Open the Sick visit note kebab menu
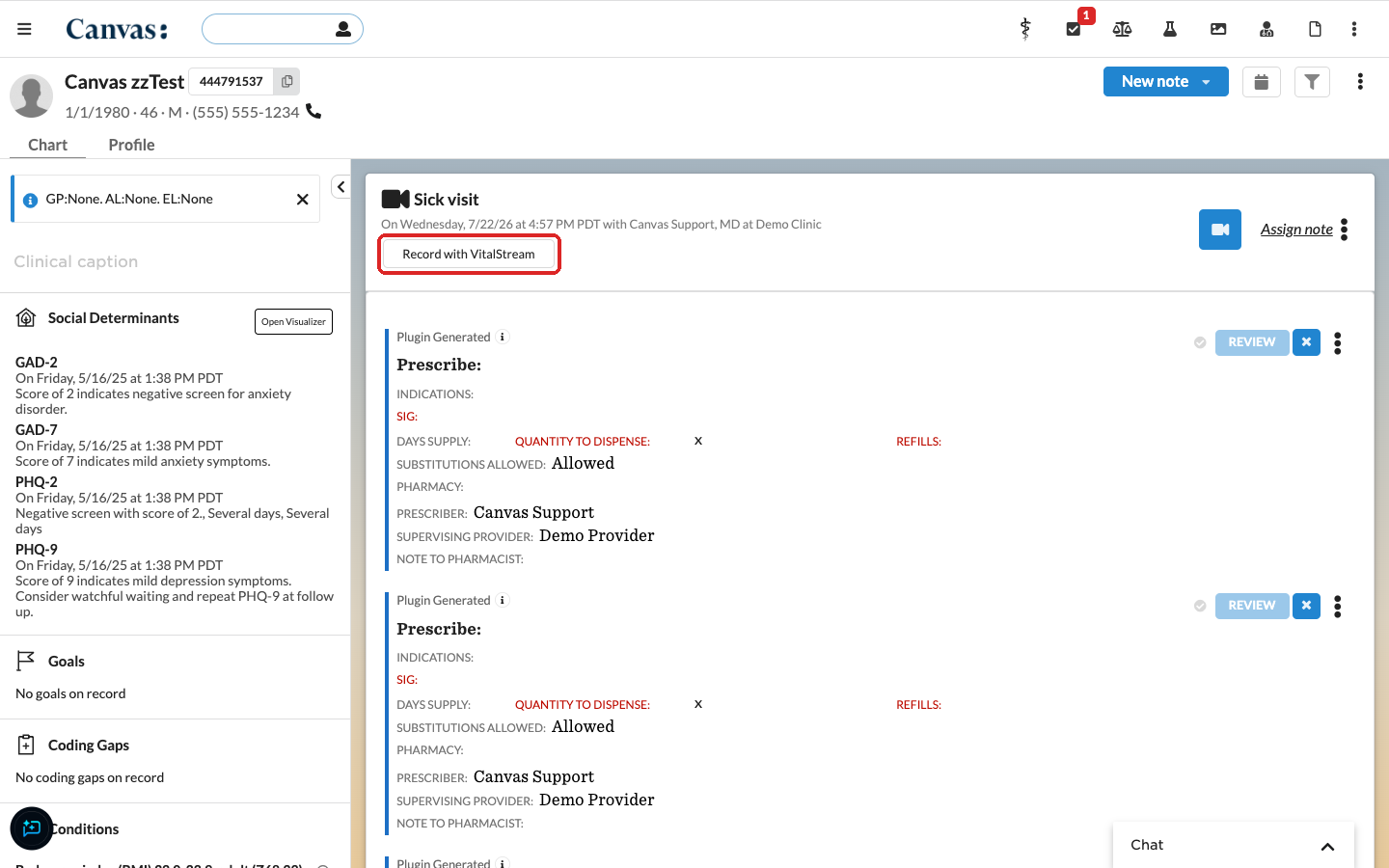The width and height of the screenshot is (1389, 868). pyautogui.click(x=1345, y=230)
